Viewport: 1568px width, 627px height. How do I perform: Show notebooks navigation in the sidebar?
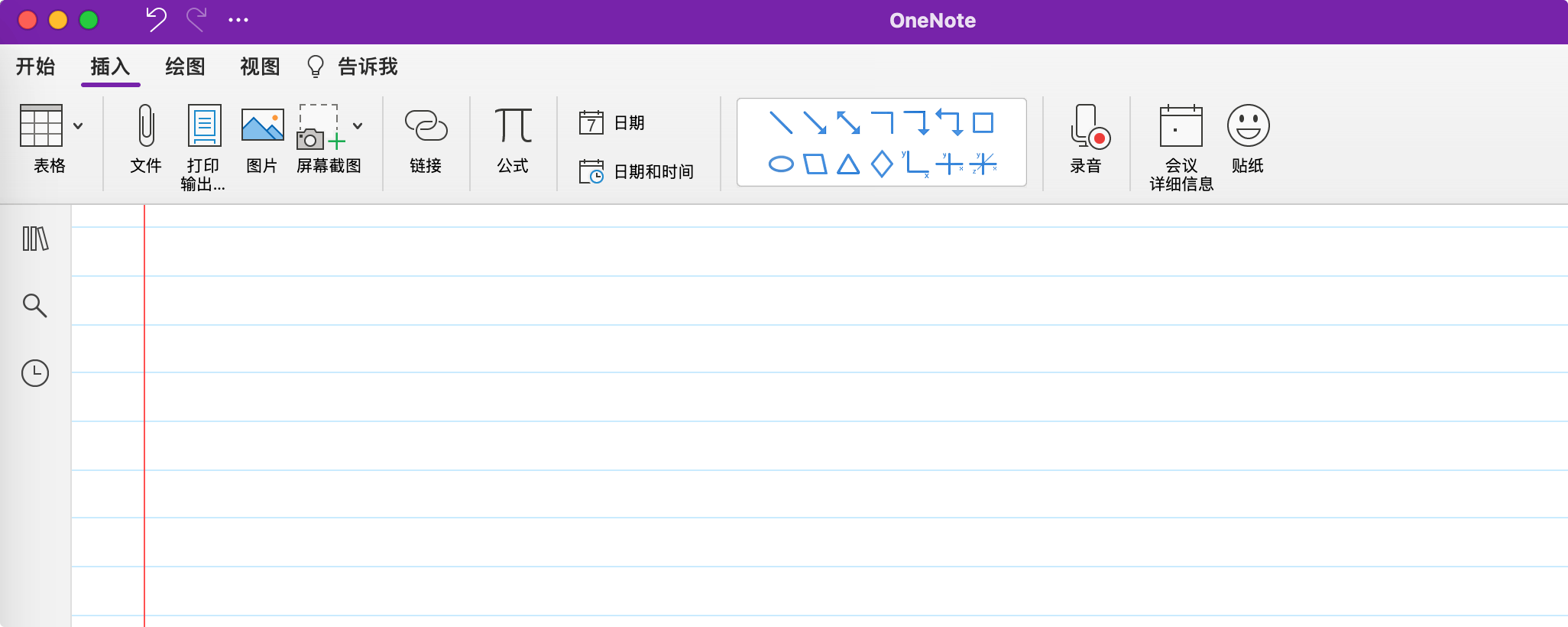coord(35,239)
